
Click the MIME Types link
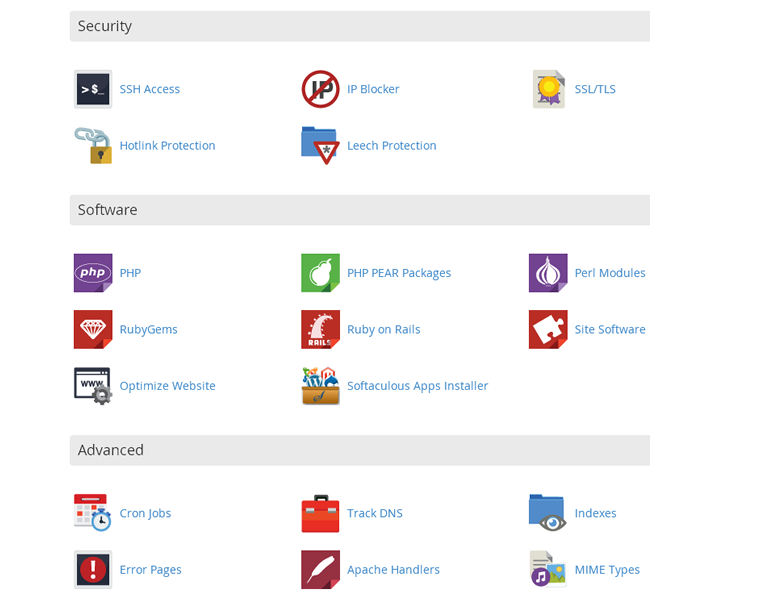click(607, 570)
